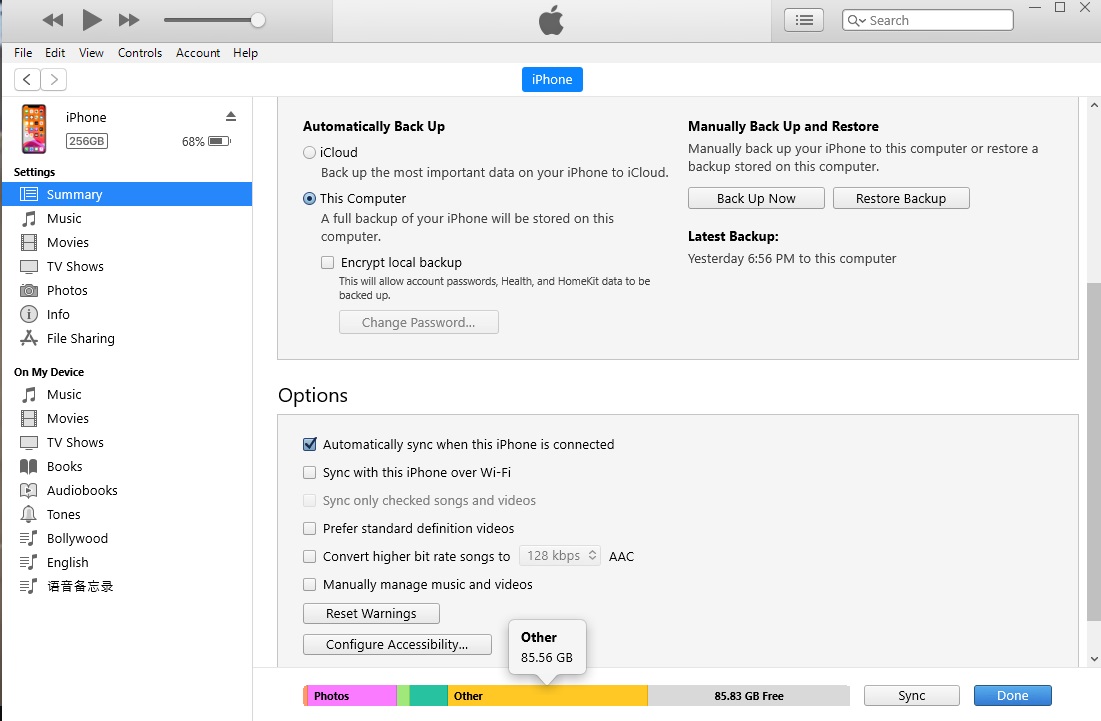Click the Sync button

tap(911, 696)
